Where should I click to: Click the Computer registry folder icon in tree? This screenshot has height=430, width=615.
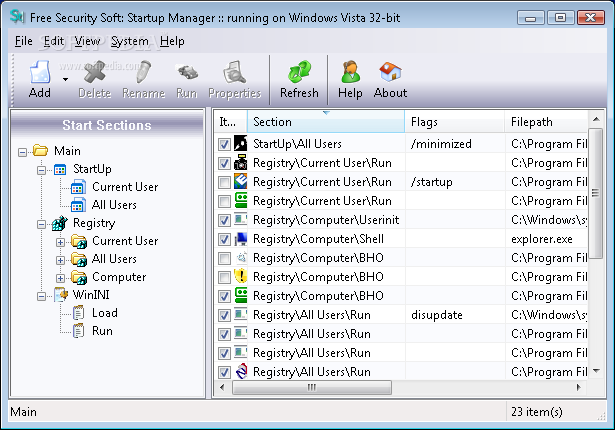(x=79, y=277)
